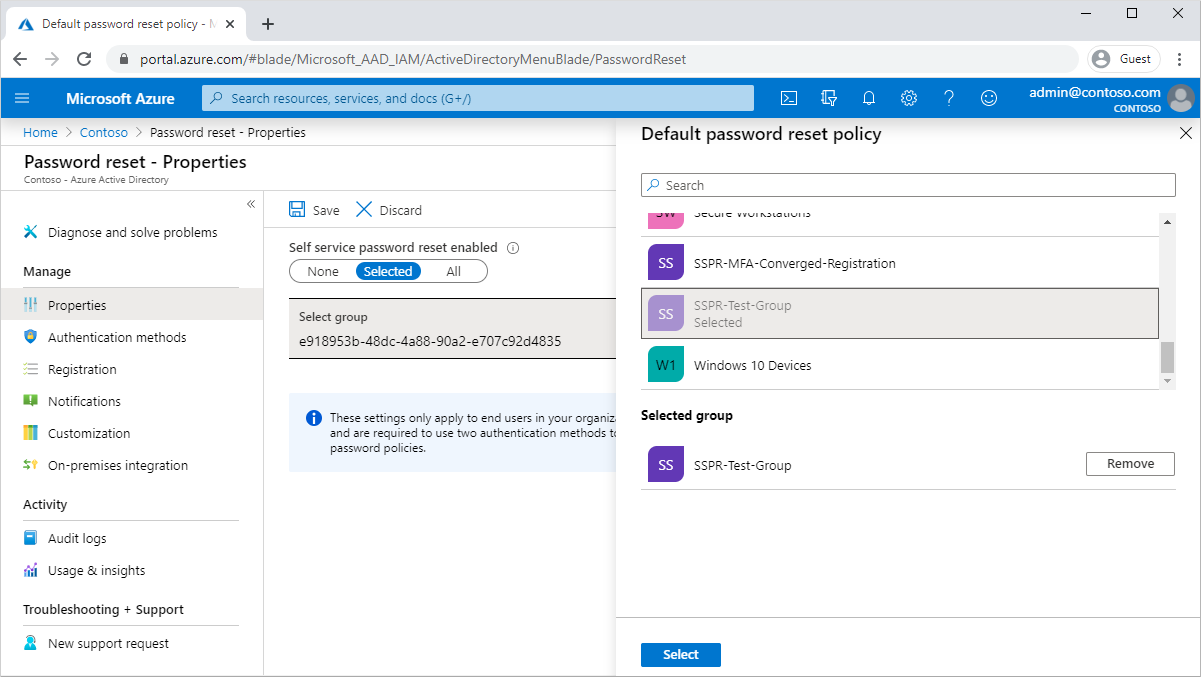Image resolution: width=1201 pixels, height=677 pixels.
Task: Choose the Selected option for password reset
Action: (388, 271)
